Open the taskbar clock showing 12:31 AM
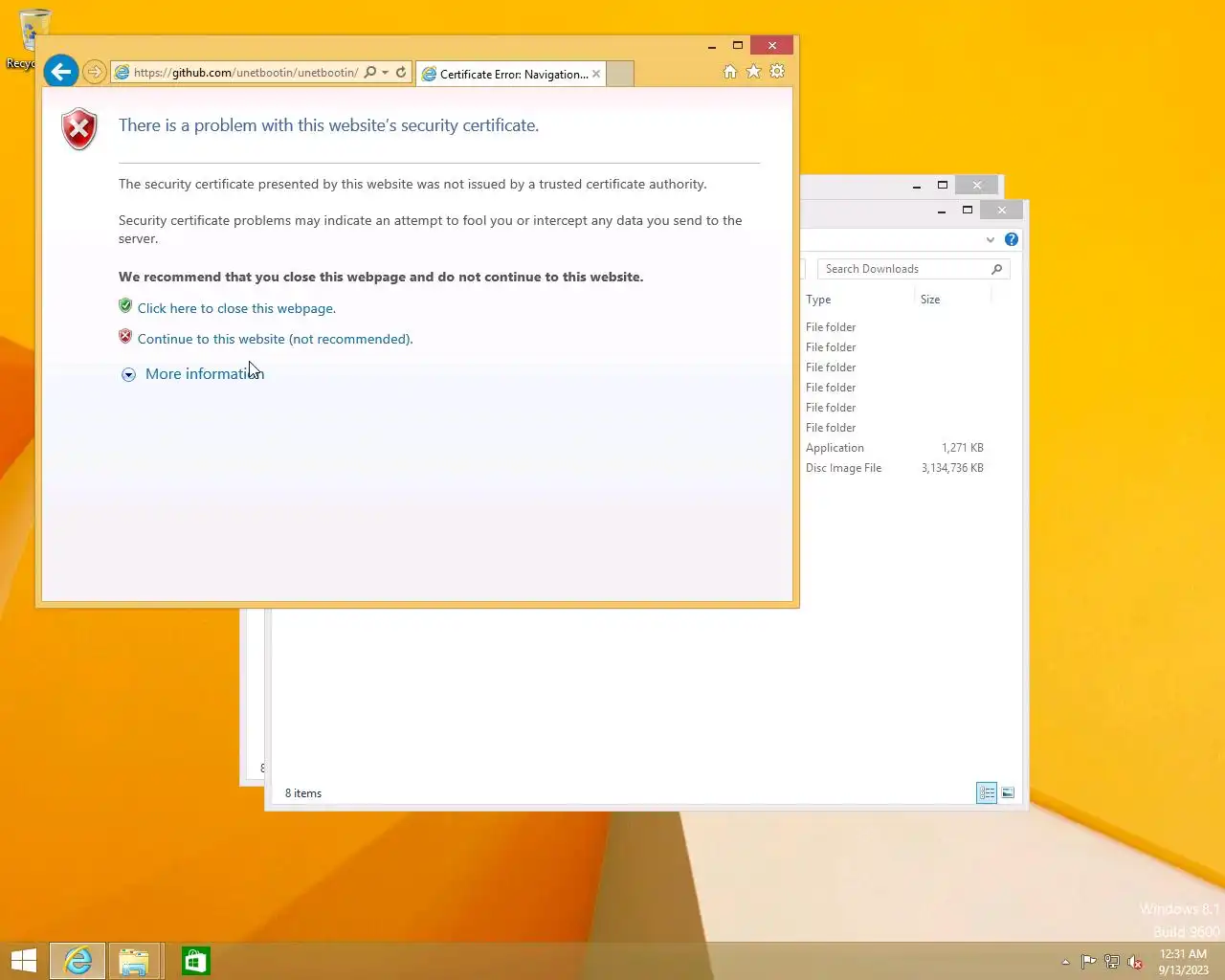The height and width of the screenshot is (980, 1225). (1183, 962)
